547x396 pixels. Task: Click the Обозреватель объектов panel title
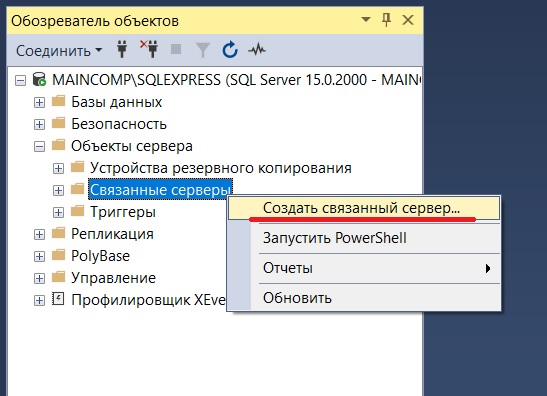tap(95, 21)
